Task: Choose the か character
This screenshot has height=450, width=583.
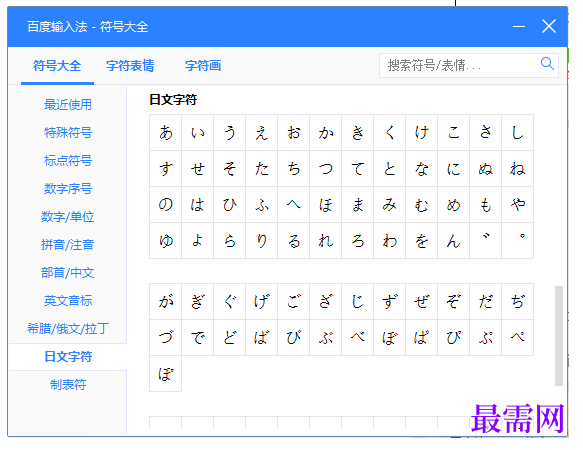Action: tap(325, 133)
